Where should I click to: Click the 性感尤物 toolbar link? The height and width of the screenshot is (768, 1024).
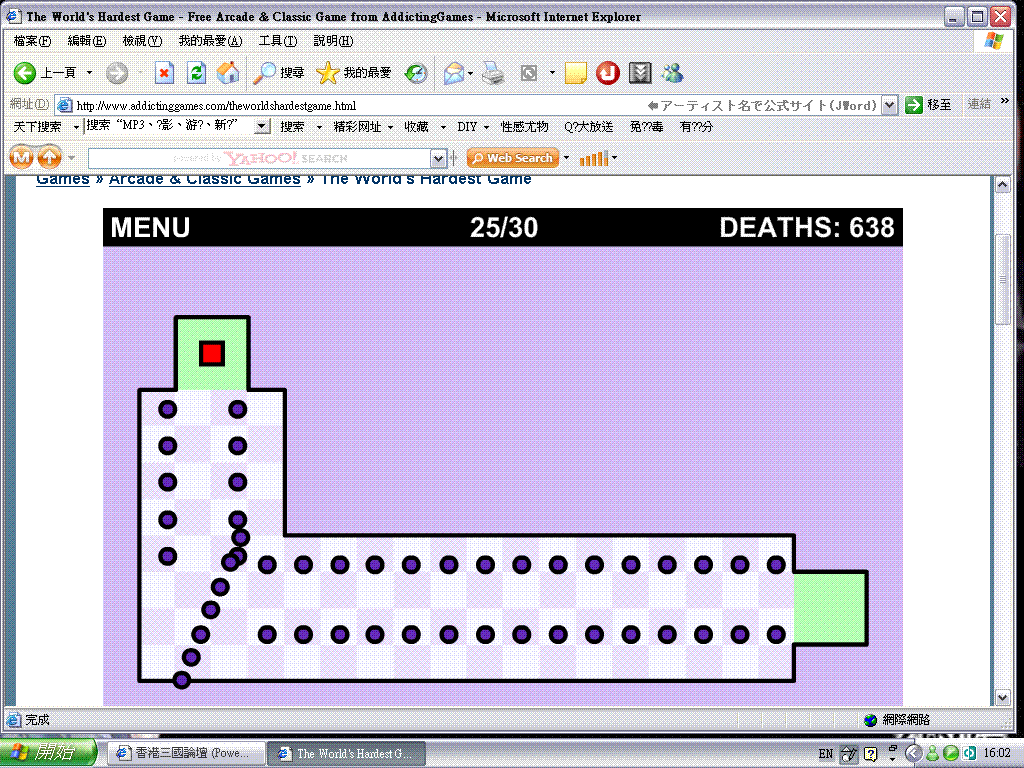point(524,127)
